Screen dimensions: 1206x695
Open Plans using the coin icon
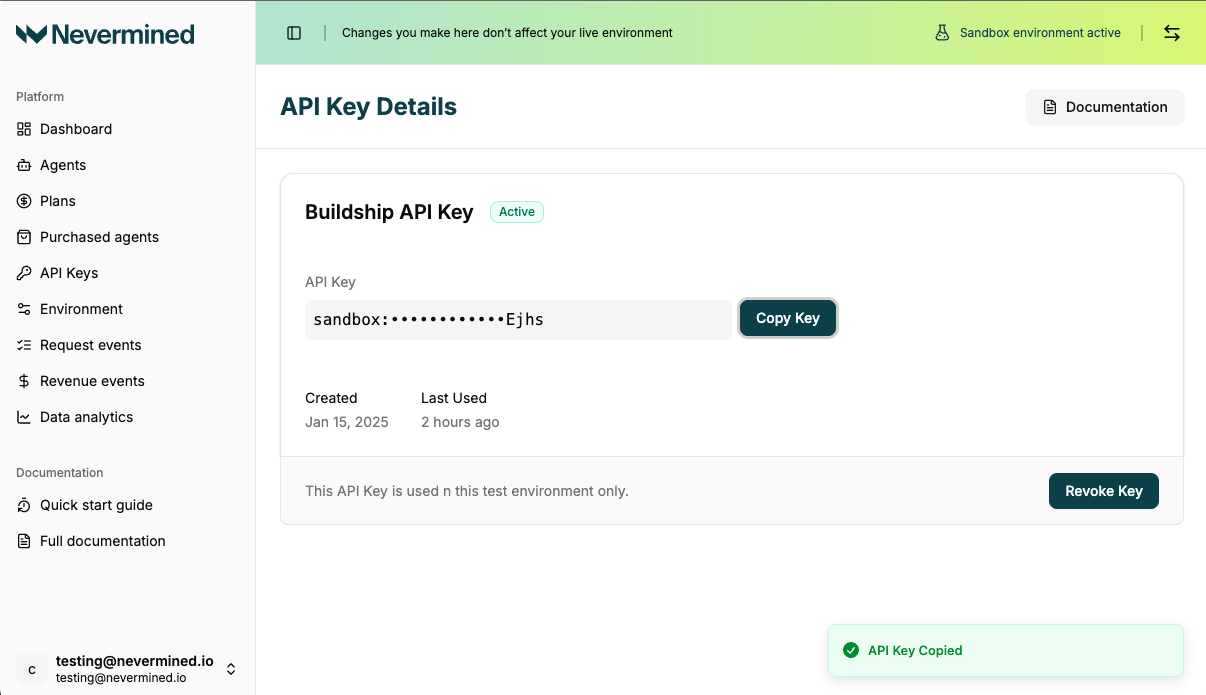(x=22, y=201)
